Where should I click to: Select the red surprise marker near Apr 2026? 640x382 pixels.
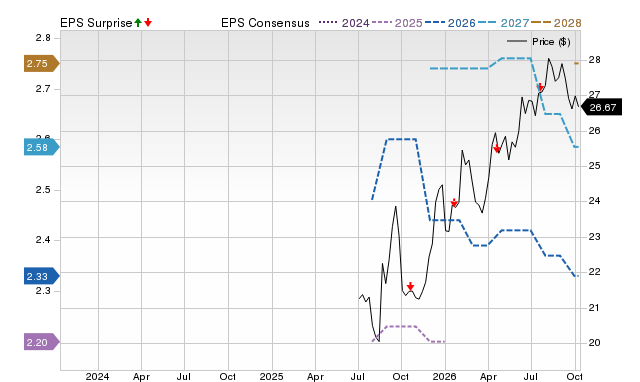tap(497, 149)
